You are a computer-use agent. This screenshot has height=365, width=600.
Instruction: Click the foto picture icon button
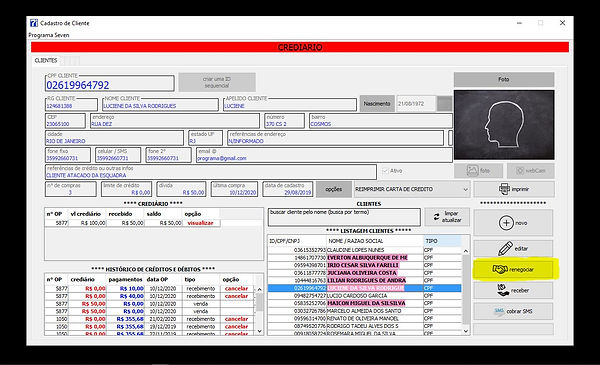[x=478, y=171]
